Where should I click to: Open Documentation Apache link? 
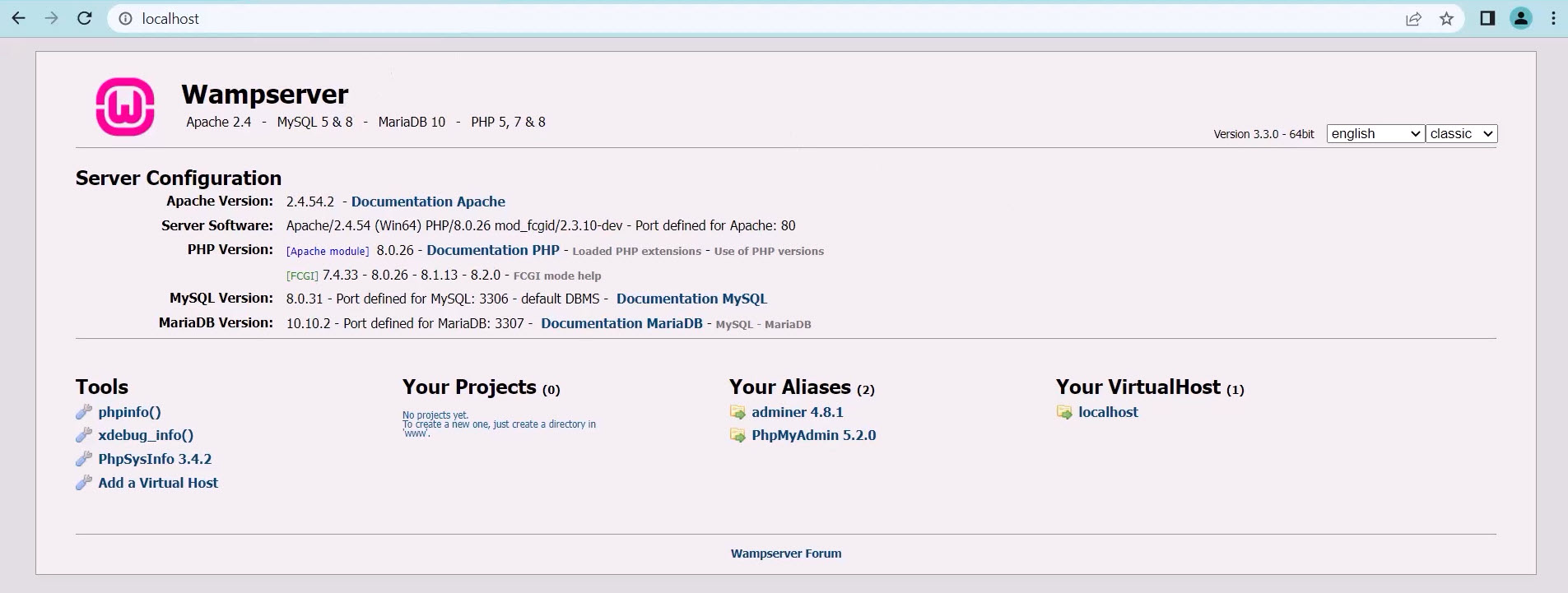[x=428, y=202]
